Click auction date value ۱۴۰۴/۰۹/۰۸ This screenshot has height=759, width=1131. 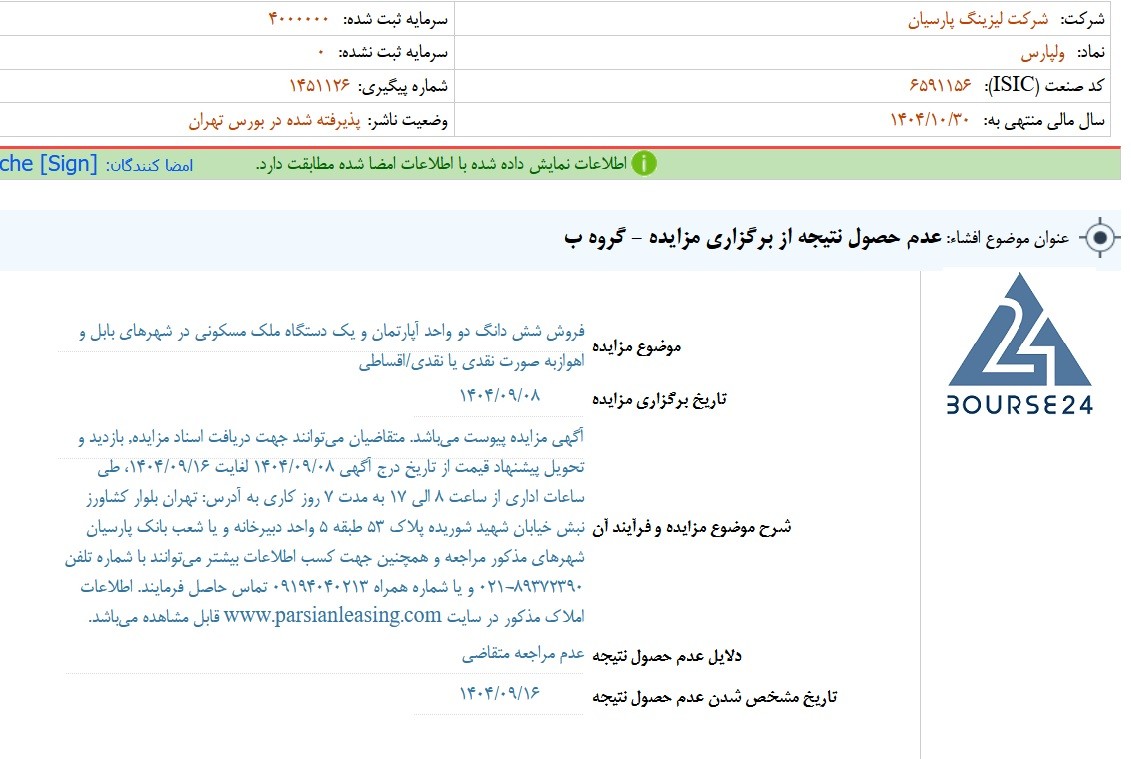(x=500, y=395)
